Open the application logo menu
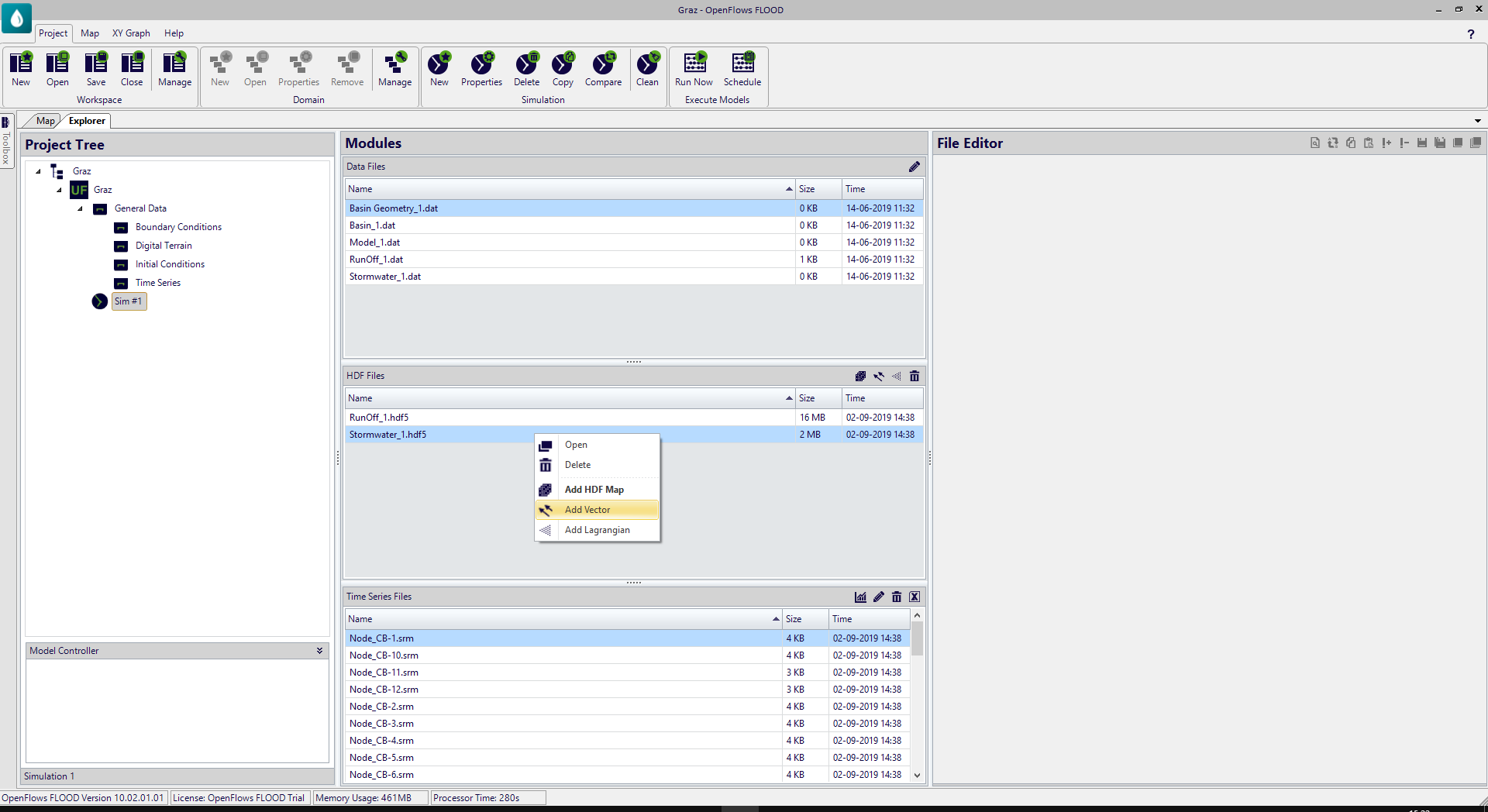1488x812 pixels. point(16,17)
